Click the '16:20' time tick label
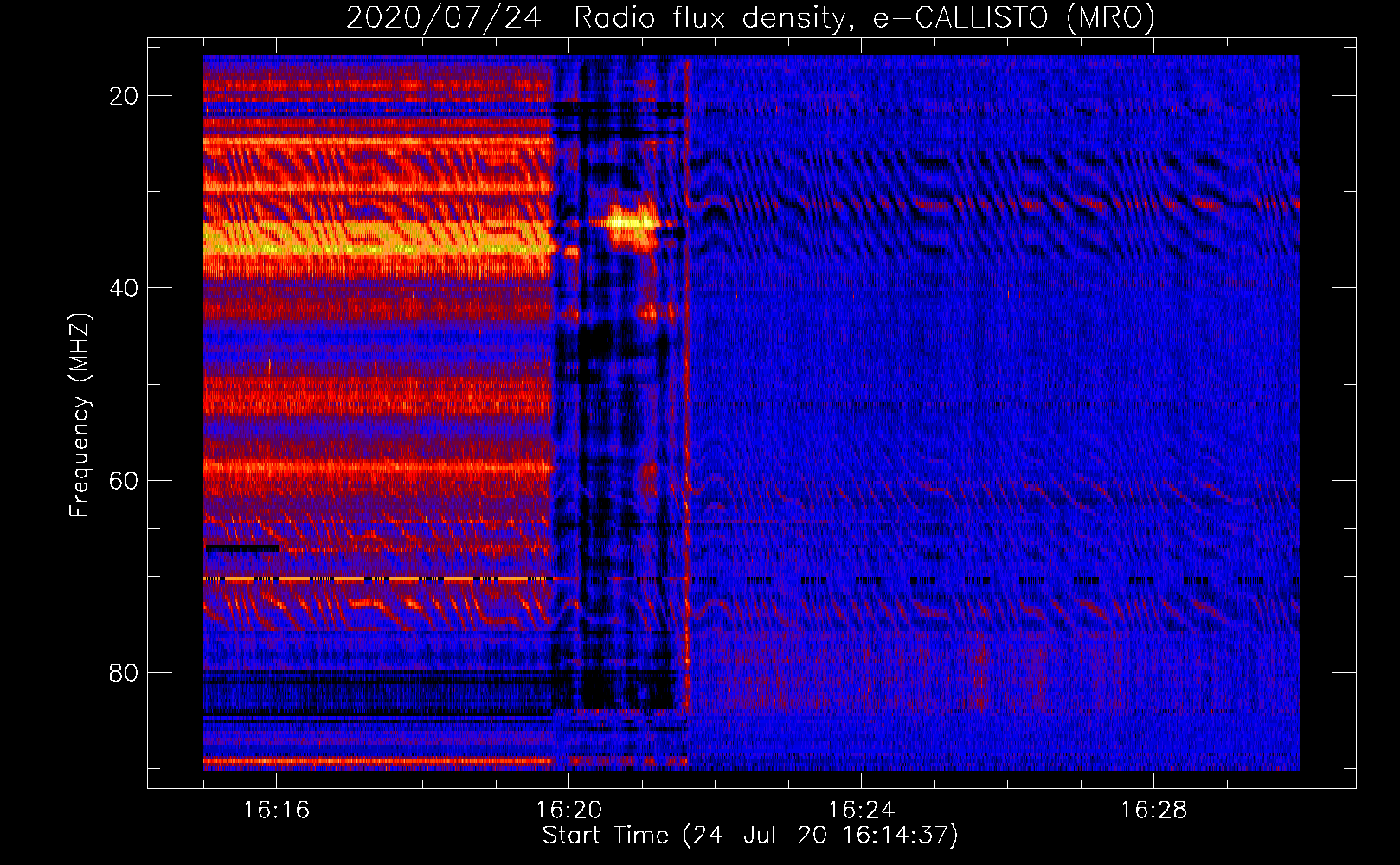 point(568,811)
